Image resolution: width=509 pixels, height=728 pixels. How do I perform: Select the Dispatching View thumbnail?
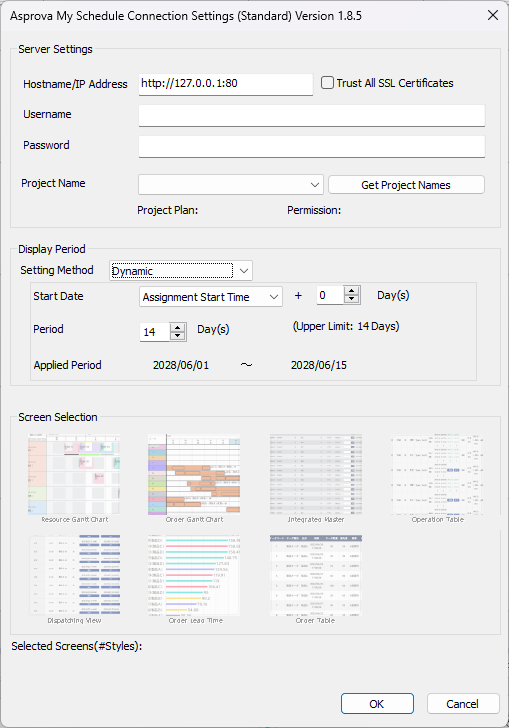[74, 576]
